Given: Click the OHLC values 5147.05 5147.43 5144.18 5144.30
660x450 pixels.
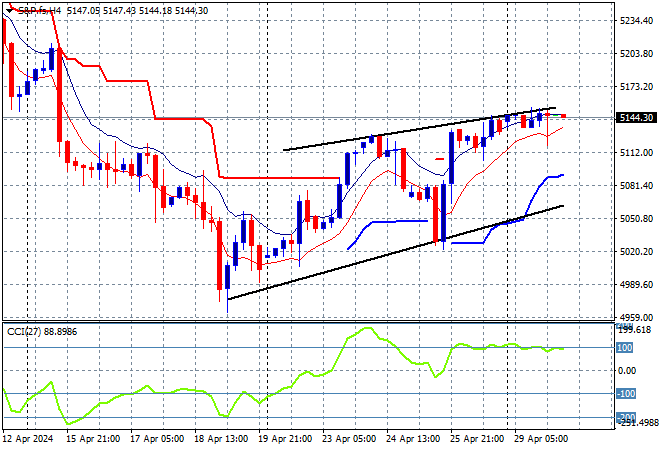Looking at the screenshot, I should [x=137, y=11].
